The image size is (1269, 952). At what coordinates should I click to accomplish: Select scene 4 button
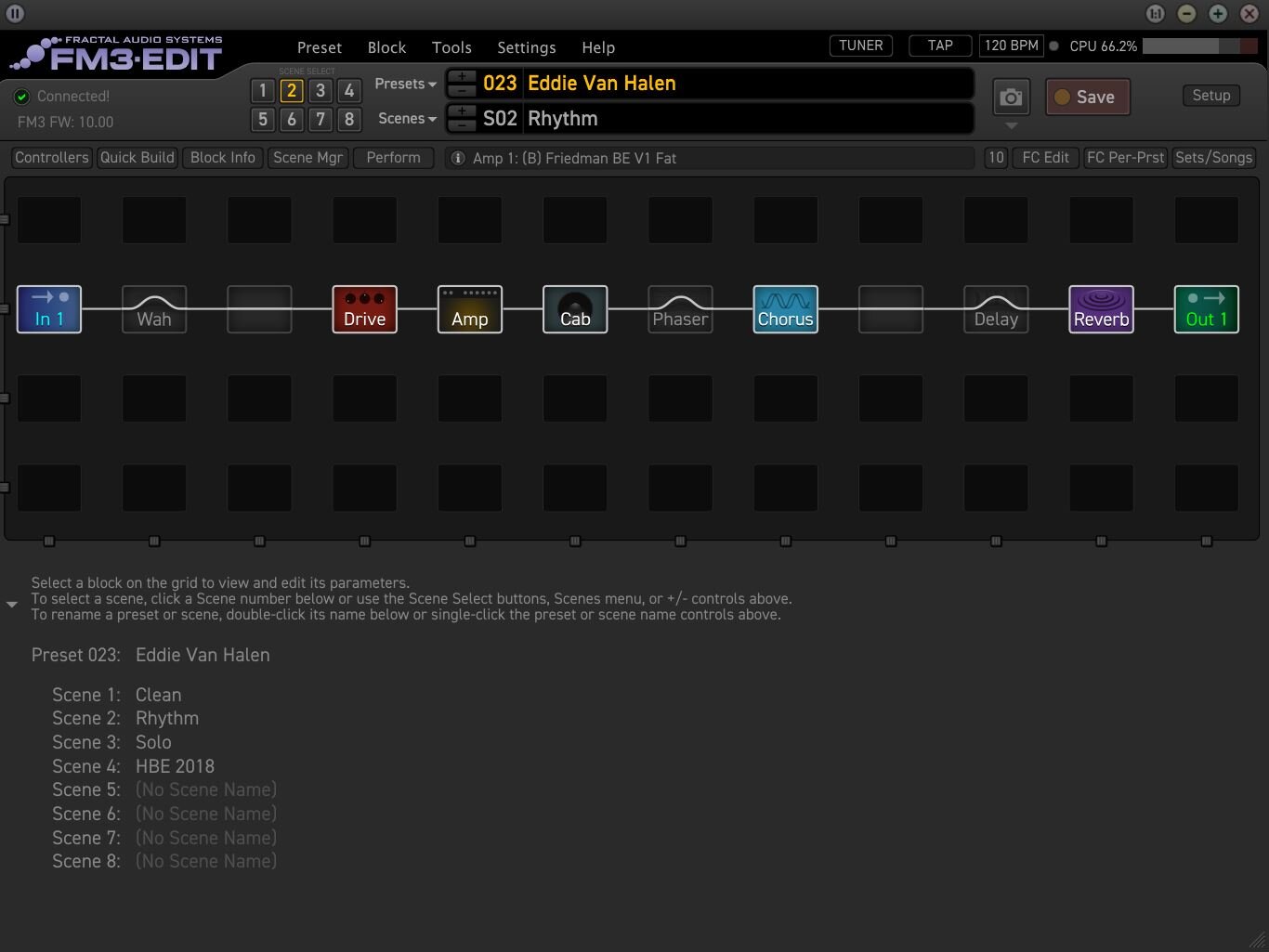tap(349, 90)
